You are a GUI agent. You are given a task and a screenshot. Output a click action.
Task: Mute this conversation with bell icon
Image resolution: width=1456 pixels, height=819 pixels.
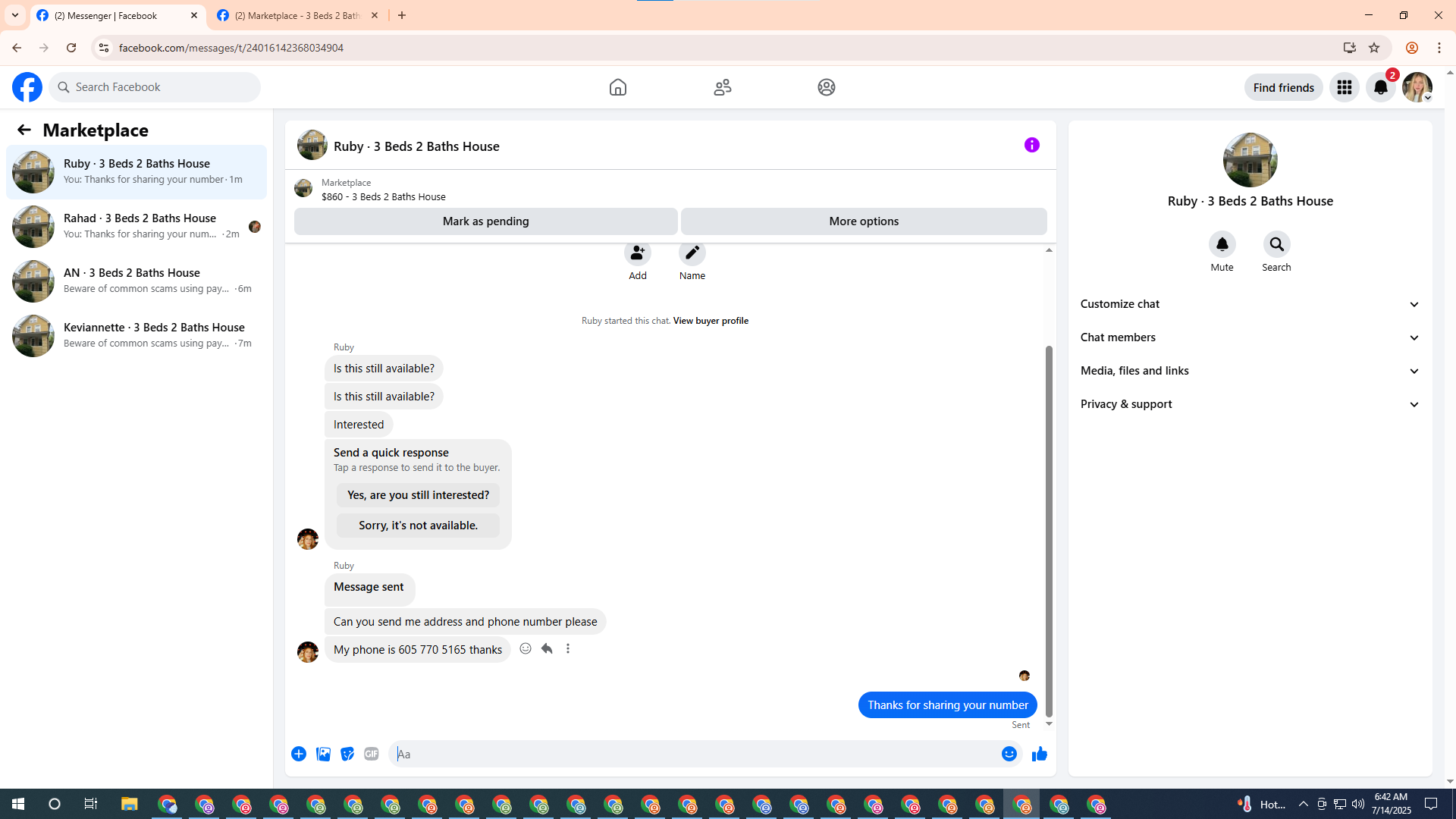coord(1222,245)
